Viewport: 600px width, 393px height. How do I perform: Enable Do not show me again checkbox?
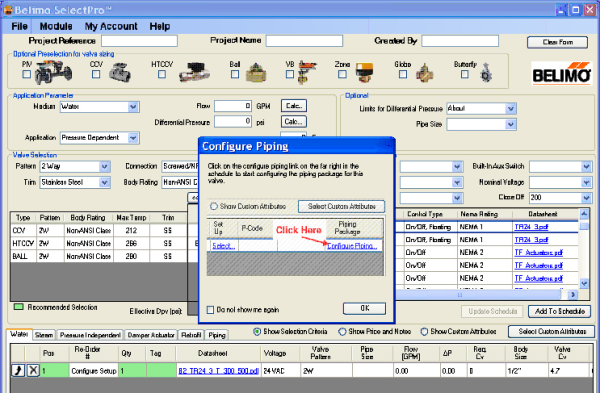(210, 310)
